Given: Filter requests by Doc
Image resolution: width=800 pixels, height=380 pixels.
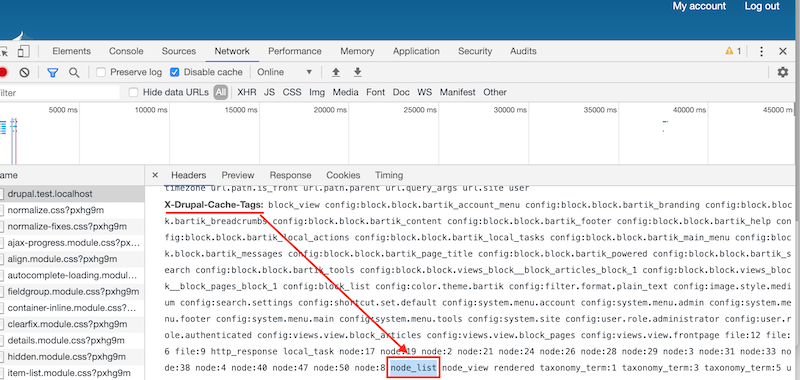Looking at the screenshot, I should [401, 92].
